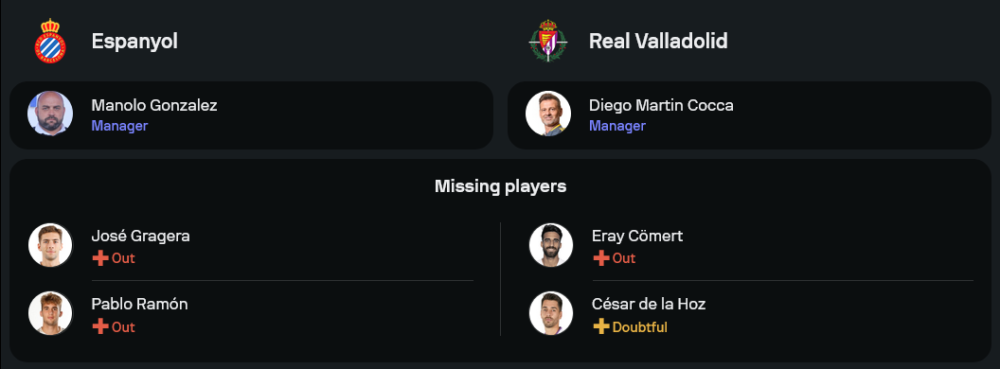
Task: Click the José Gragera player name
Action: coord(140,236)
